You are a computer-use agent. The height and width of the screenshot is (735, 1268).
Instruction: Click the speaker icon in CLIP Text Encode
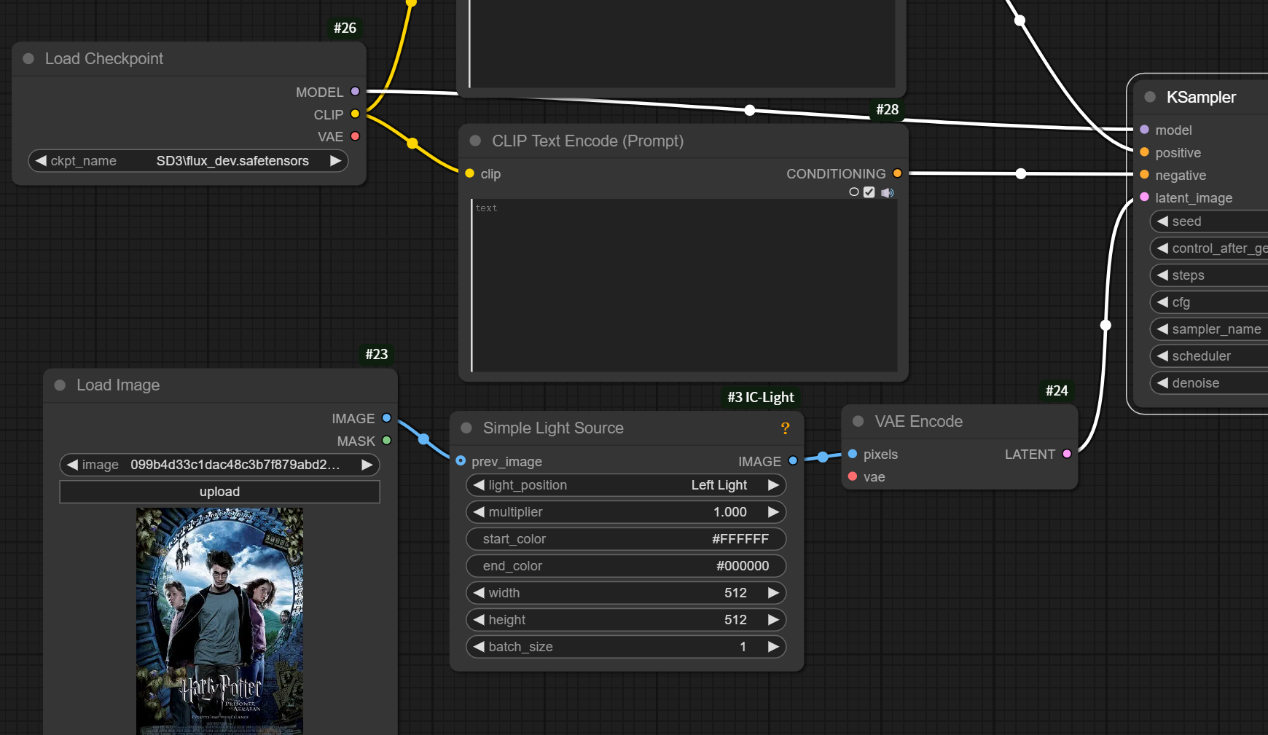(887, 192)
